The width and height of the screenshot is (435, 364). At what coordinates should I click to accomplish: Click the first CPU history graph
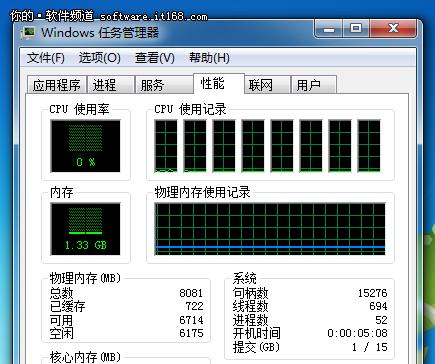tap(166, 146)
